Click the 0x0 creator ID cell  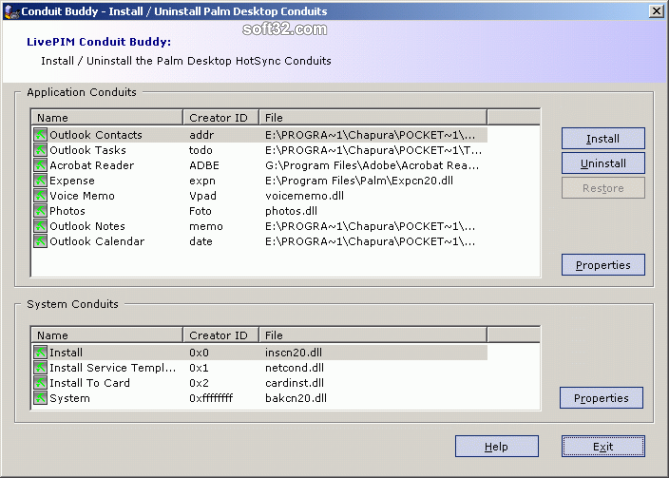coord(199,353)
